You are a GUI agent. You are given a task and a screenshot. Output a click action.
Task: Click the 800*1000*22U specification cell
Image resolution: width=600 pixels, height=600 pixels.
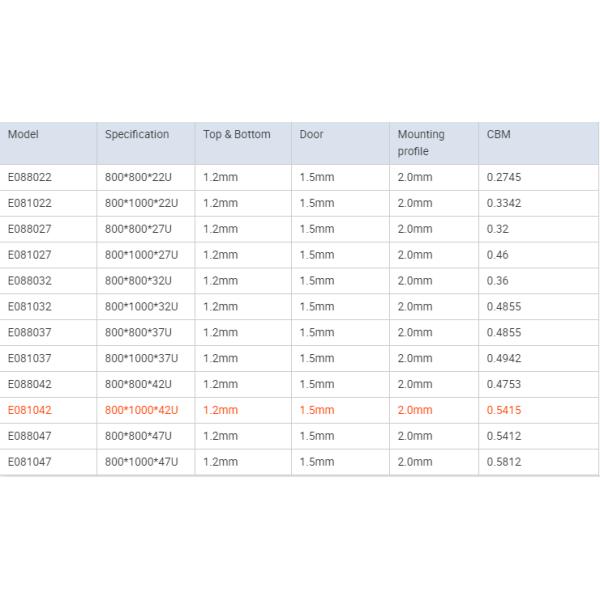pos(141,203)
